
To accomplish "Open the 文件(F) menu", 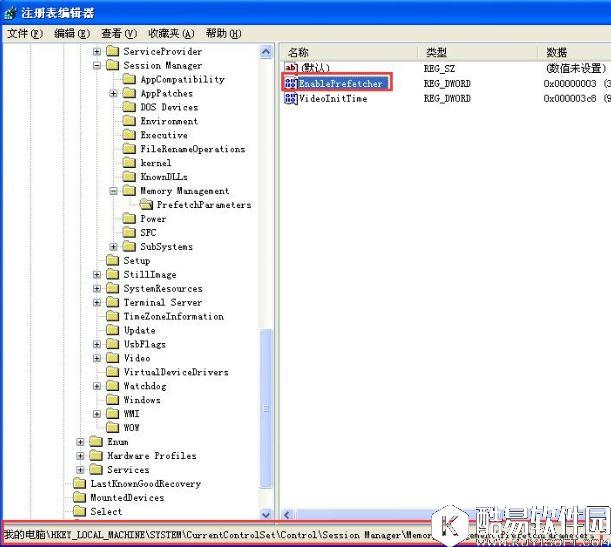I will point(25,34).
